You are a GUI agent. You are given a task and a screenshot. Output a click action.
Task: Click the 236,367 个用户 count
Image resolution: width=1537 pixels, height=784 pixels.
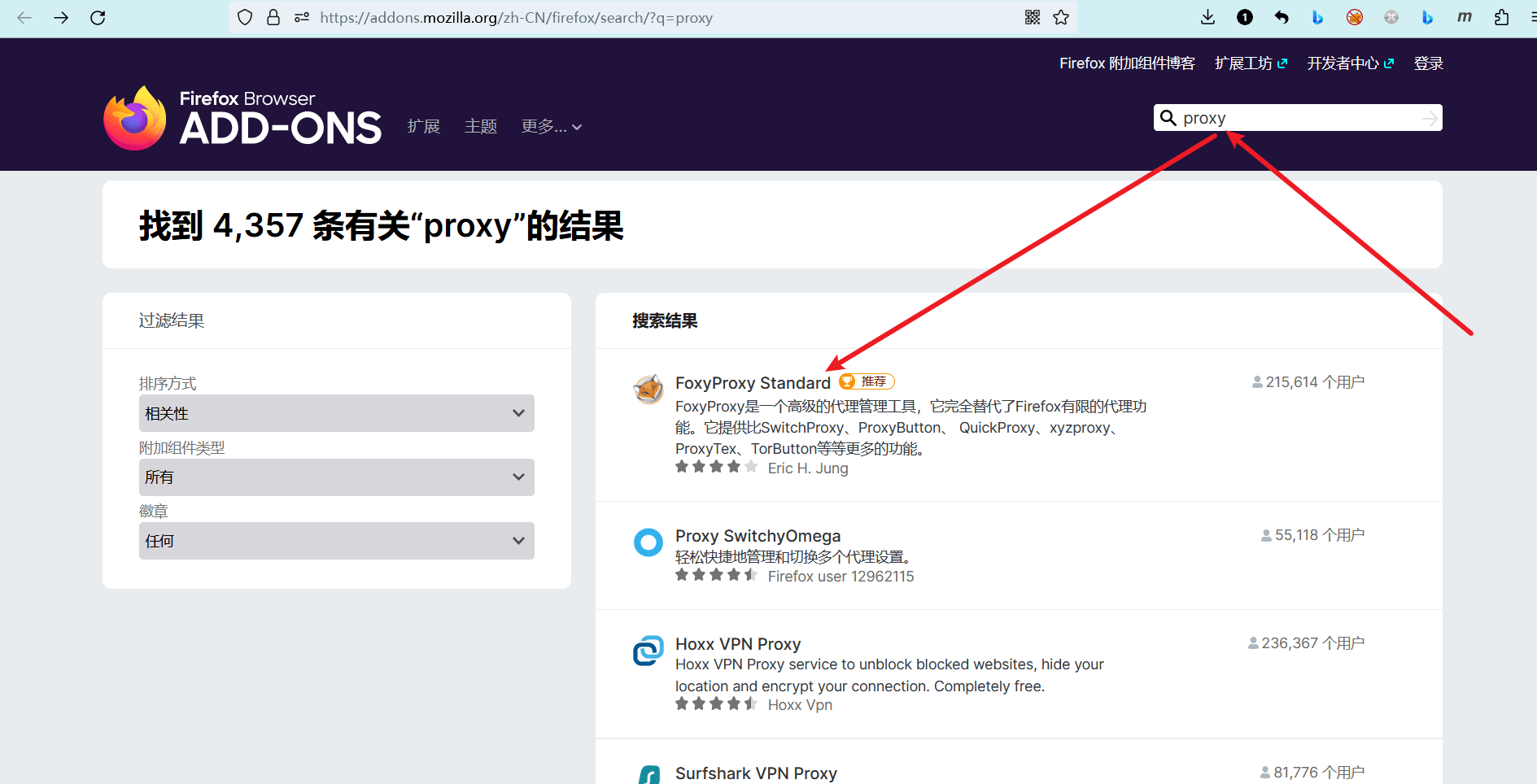tap(1307, 643)
